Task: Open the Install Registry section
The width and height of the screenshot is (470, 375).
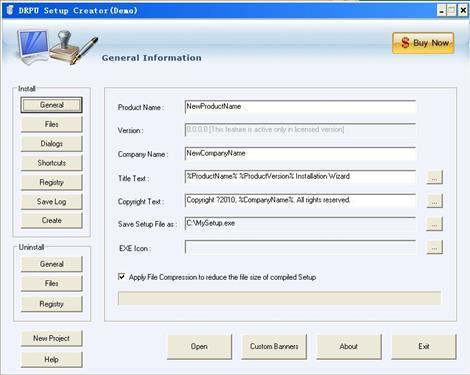Action: (51, 182)
